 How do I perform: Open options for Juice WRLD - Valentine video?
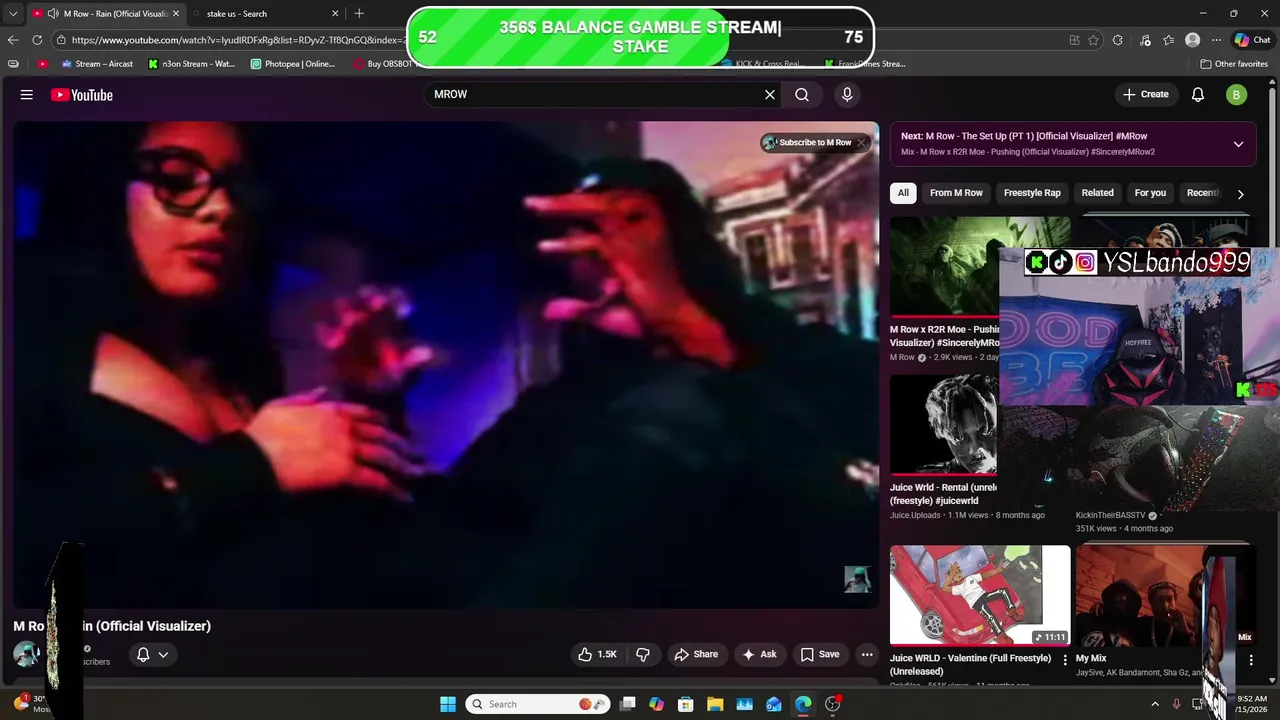1065,660
